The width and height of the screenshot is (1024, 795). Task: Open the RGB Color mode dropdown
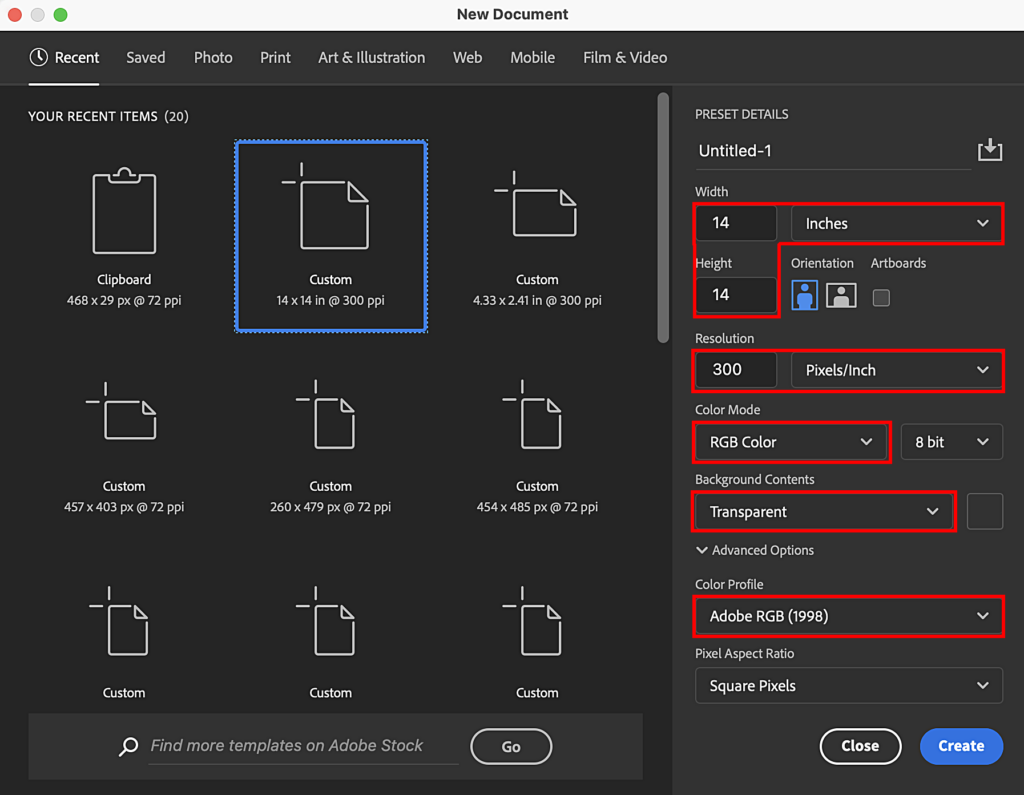[x=790, y=441]
